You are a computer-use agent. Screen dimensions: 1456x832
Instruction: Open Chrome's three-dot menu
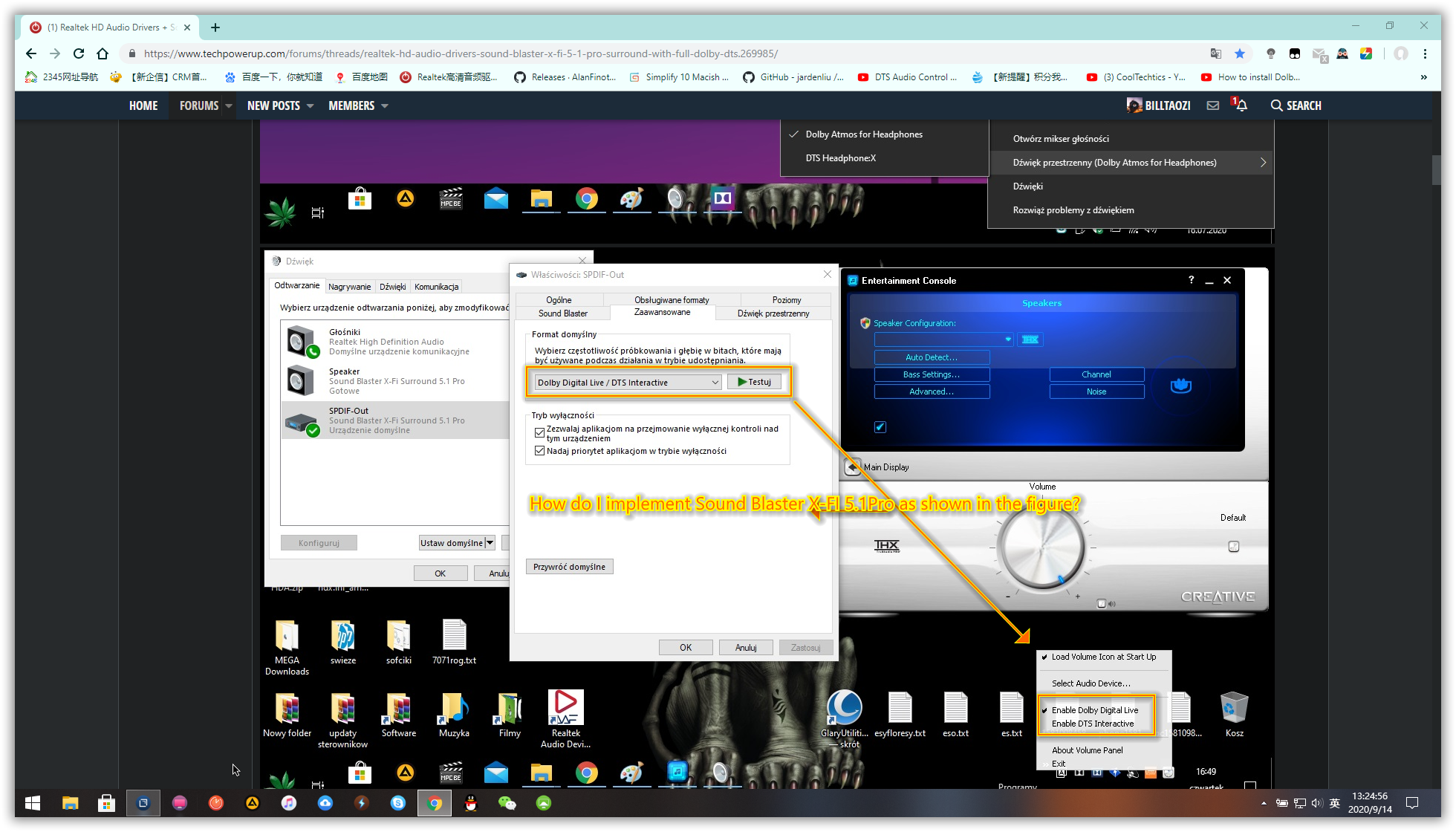click(1425, 53)
